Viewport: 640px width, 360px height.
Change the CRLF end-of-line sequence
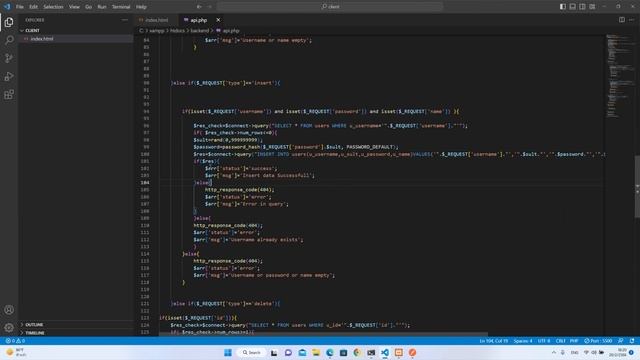tap(560, 341)
